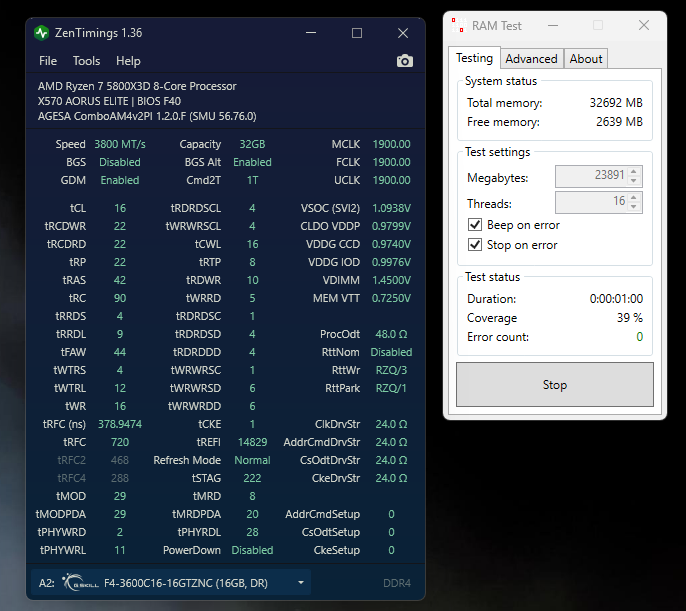The width and height of the screenshot is (686, 611).
Task: Increase Threads with up spinner arrow
Action: click(634, 197)
